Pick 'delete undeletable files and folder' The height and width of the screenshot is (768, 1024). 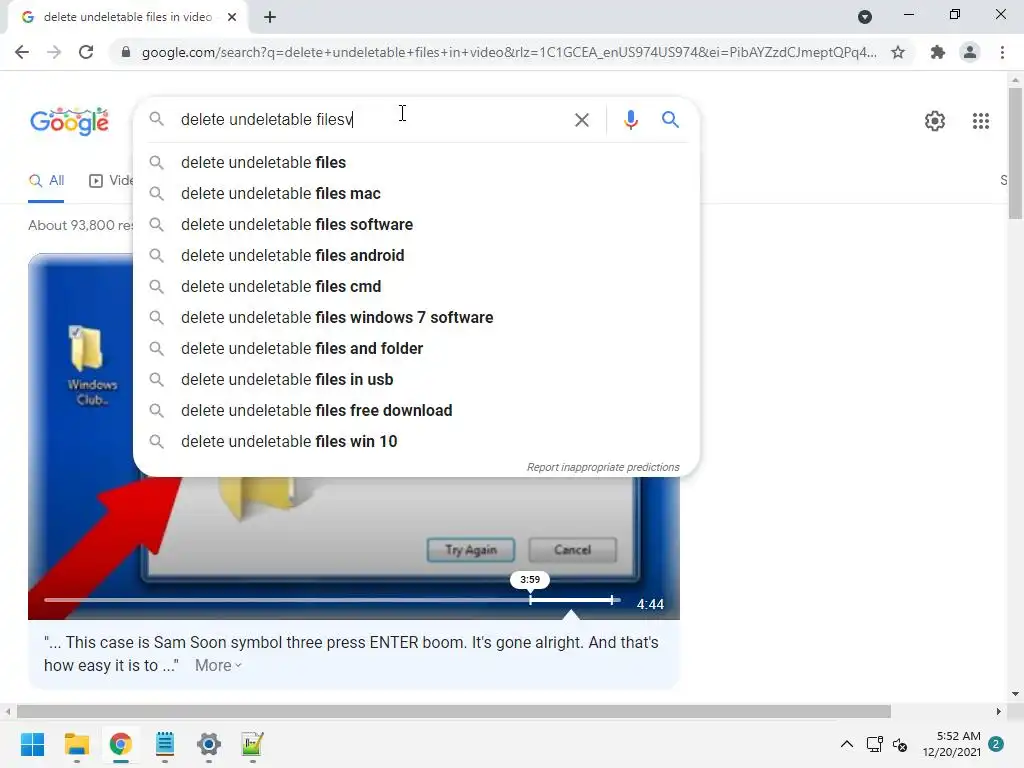416,349
